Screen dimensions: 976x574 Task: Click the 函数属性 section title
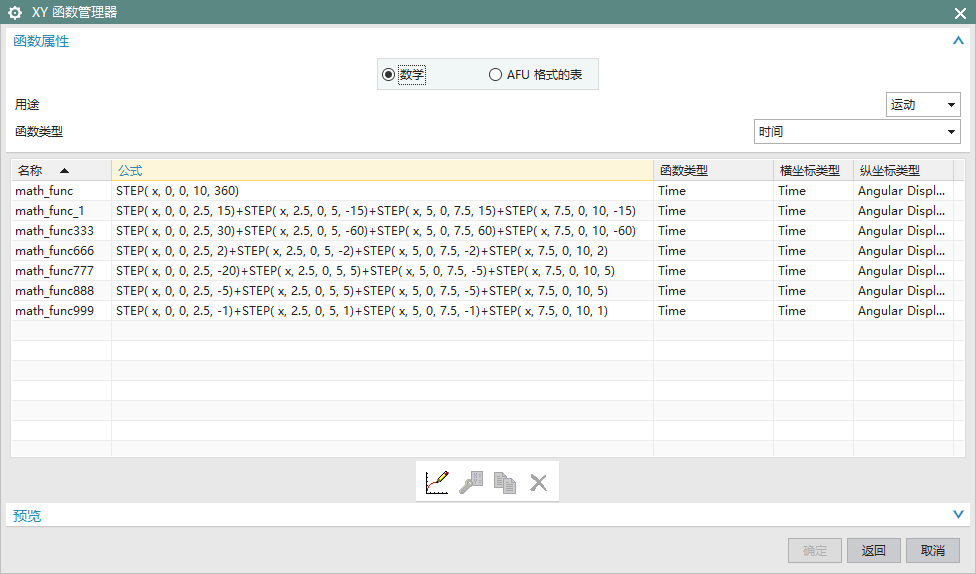click(x=41, y=41)
